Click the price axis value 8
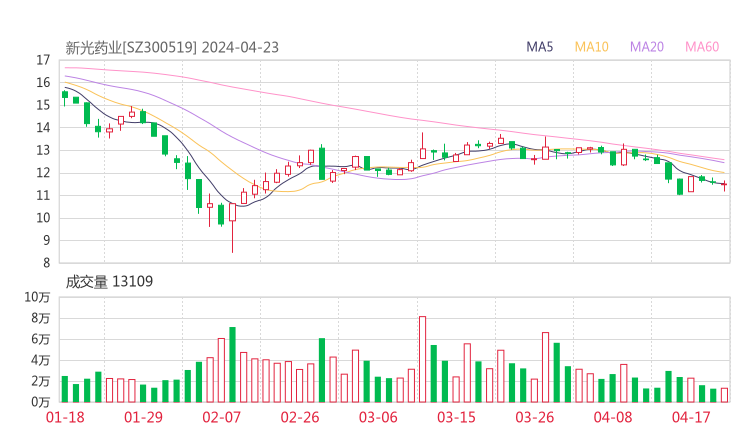Image resolution: width=740 pixels, height=440 pixels. pyautogui.click(x=46, y=263)
